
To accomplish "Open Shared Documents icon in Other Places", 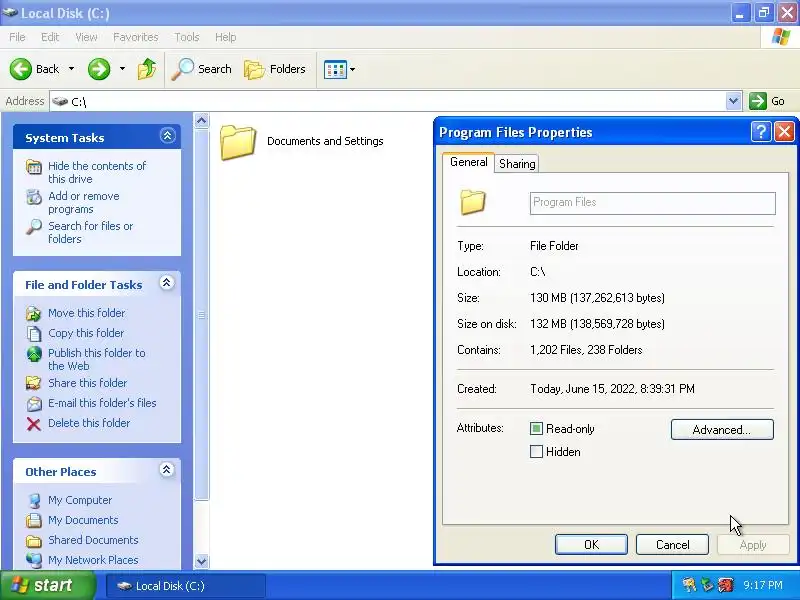I will pyautogui.click(x=34, y=540).
